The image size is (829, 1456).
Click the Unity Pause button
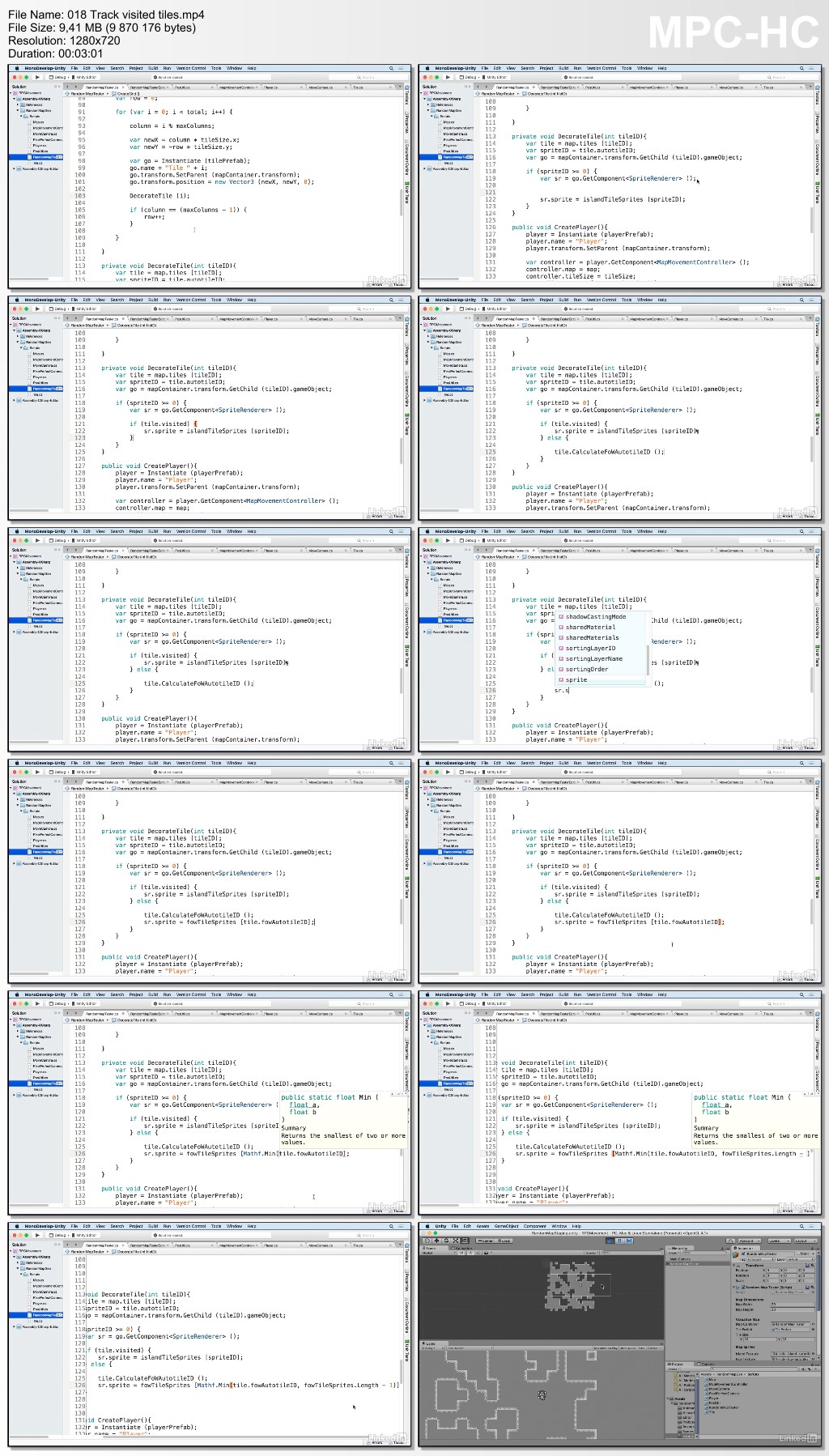coord(619,1241)
